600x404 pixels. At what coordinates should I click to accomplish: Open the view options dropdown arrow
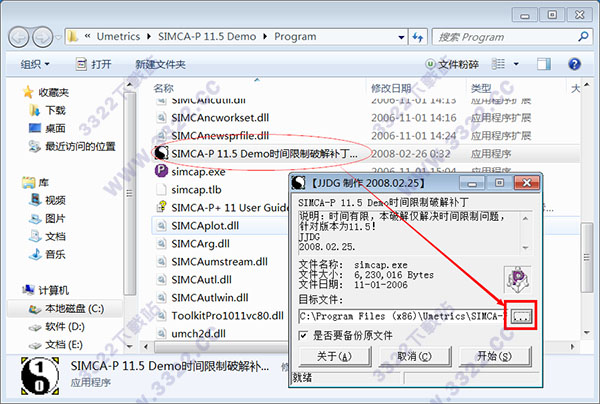(x=516, y=64)
